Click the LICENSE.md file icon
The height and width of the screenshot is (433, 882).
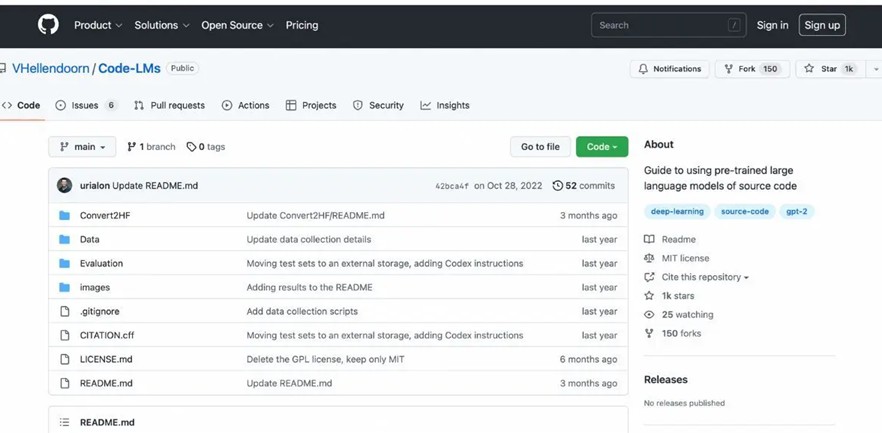click(x=65, y=359)
